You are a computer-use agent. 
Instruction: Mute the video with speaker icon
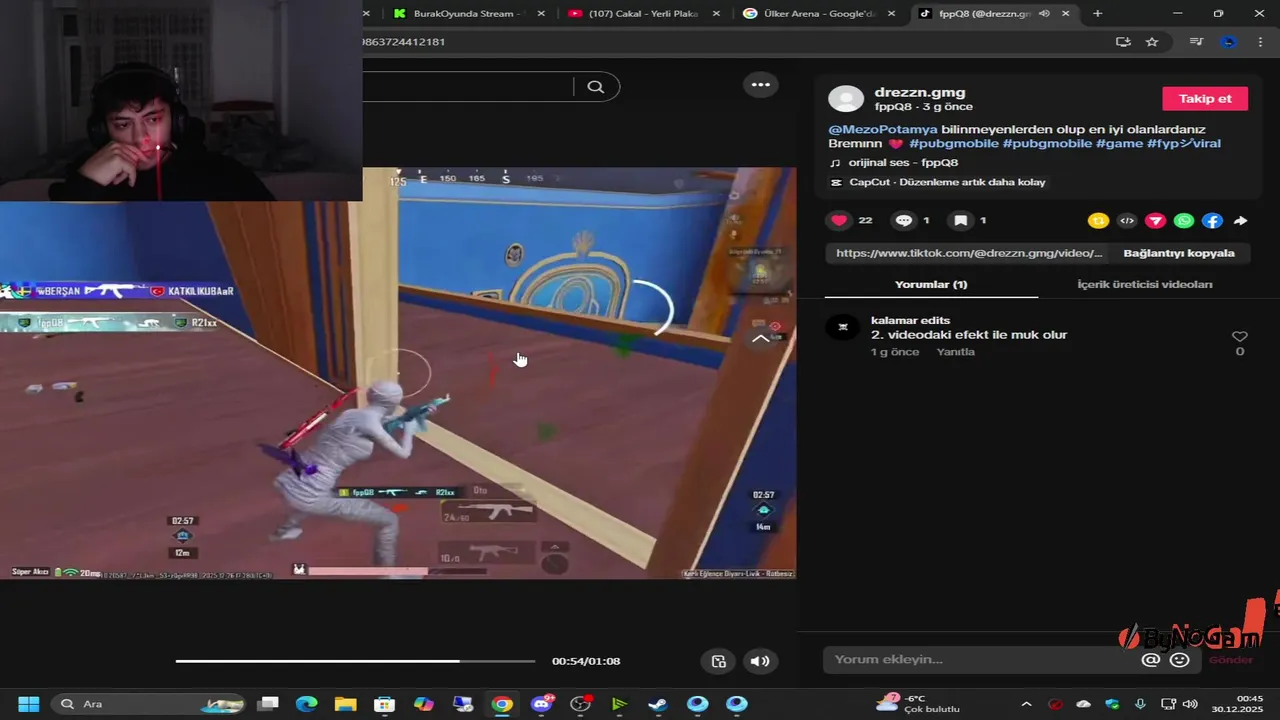click(760, 661)
